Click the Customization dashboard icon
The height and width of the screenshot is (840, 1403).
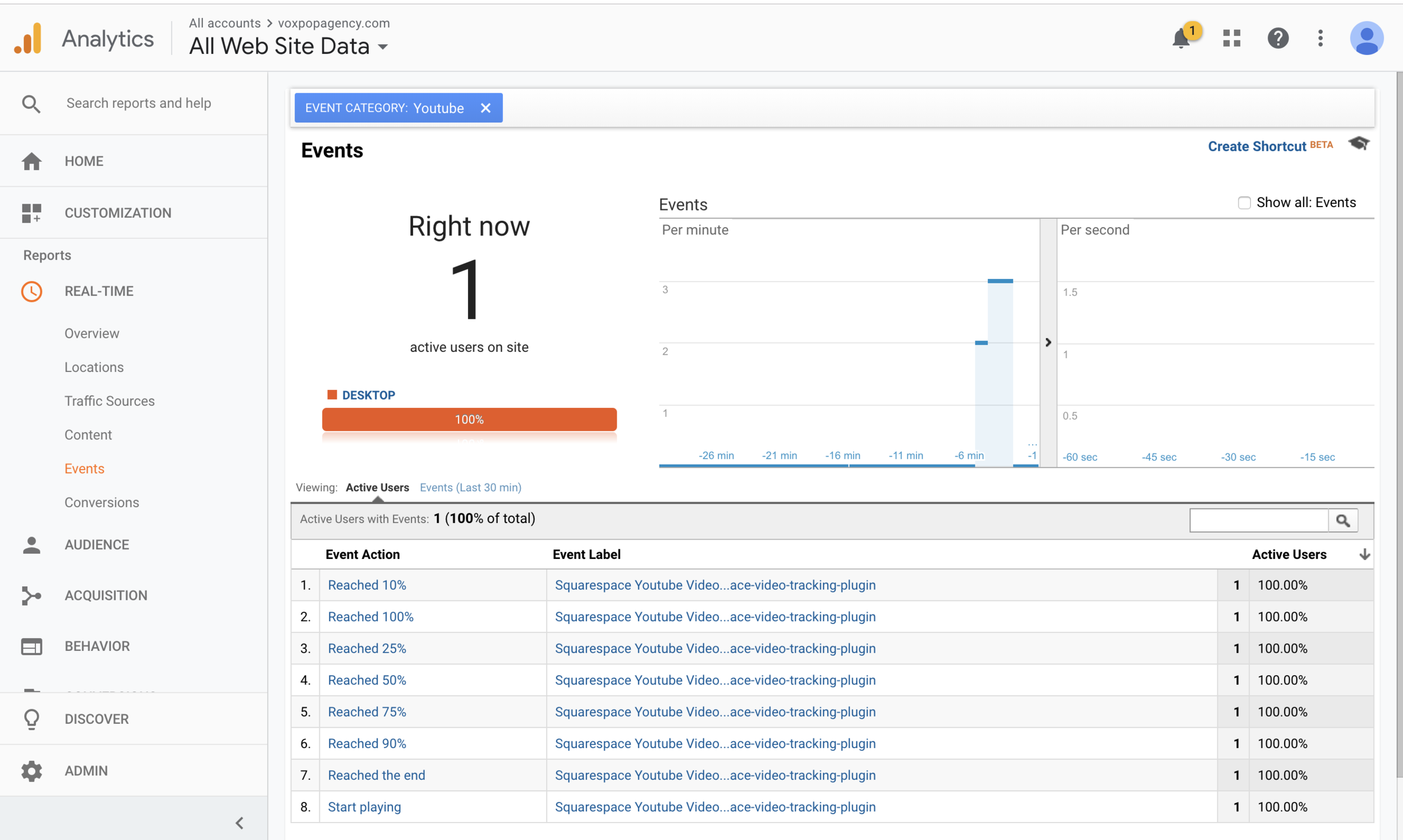click(31, 213)
